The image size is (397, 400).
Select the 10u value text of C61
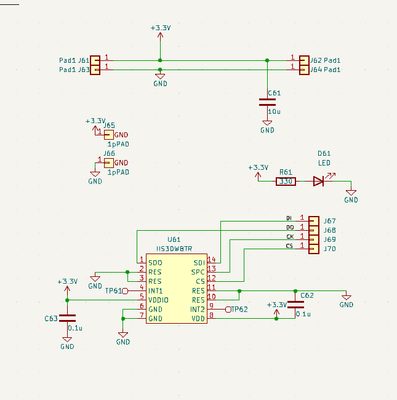click(274, 112)
